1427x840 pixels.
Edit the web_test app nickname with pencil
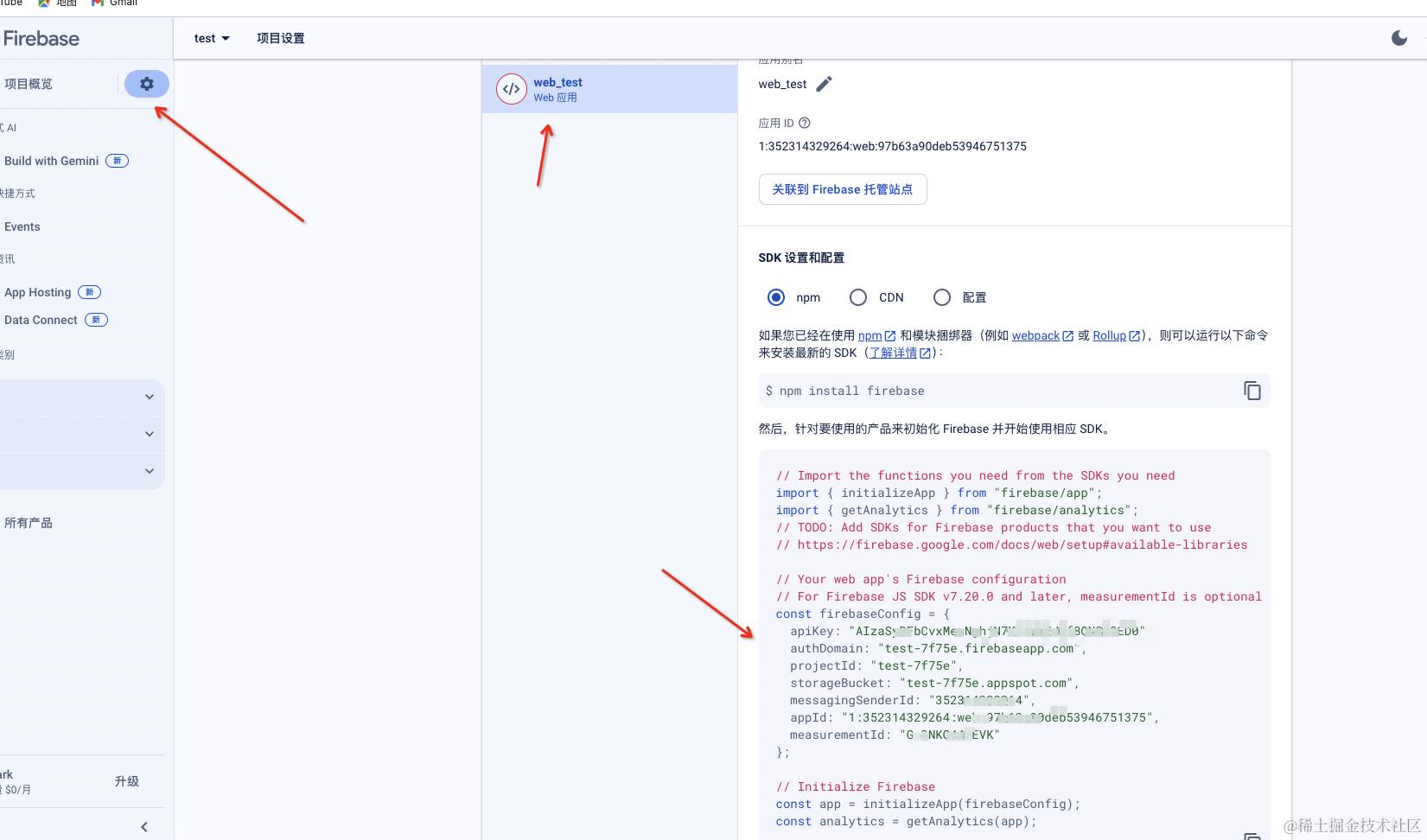(x=824, y=84)
